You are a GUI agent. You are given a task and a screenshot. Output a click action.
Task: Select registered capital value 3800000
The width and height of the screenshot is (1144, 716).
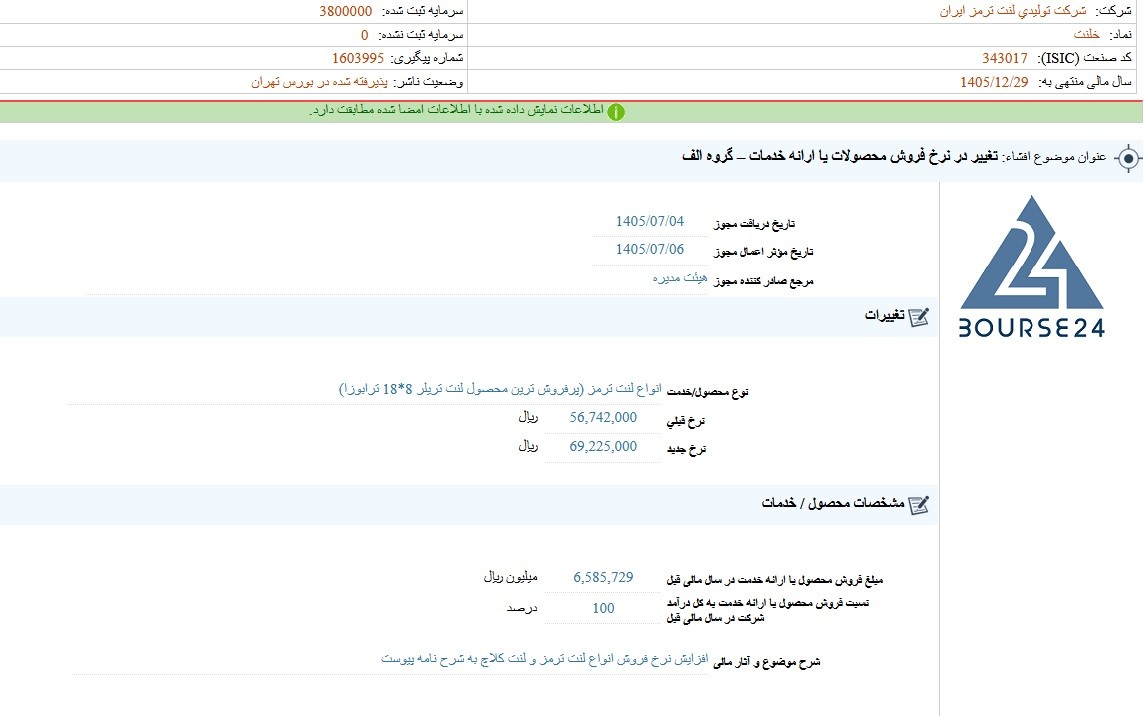[x=345, y=11]
